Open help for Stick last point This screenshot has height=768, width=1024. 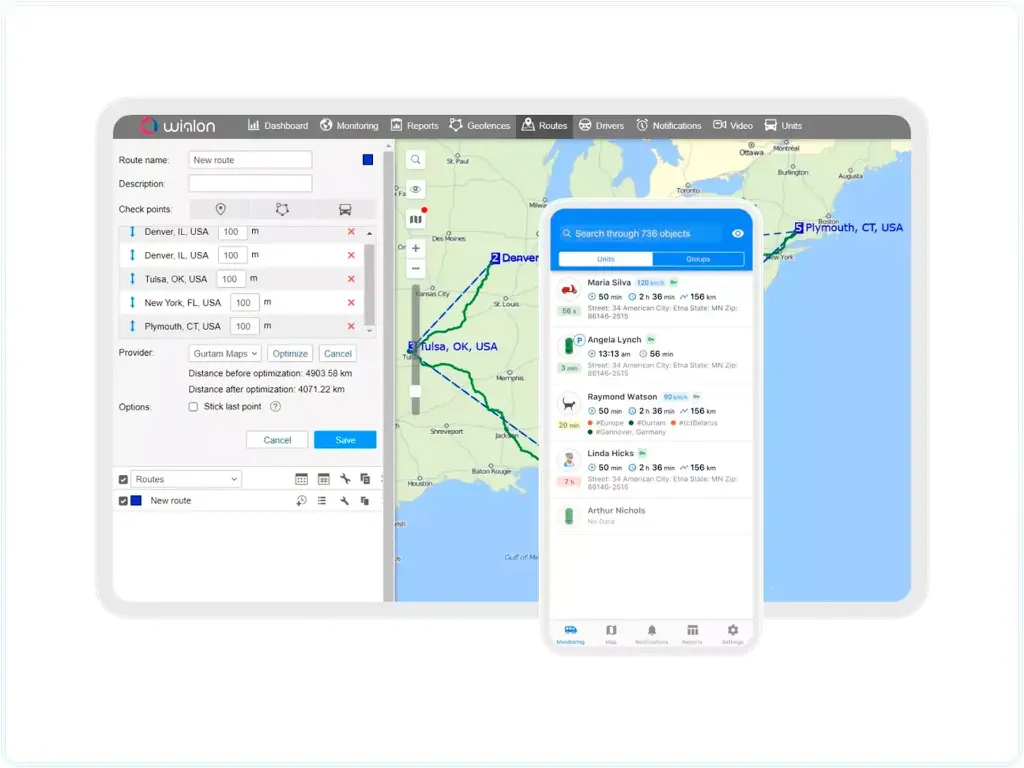(276, 407)
